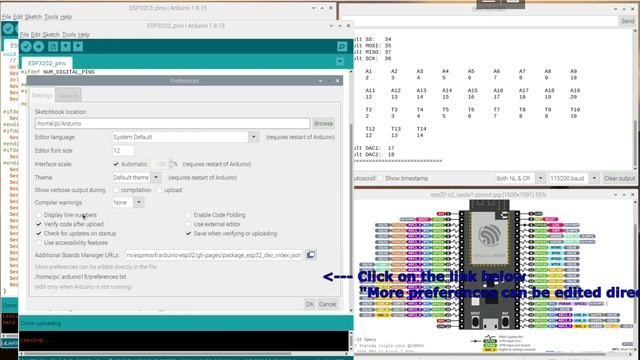Open Sketch menu in ESP32S2_pins window
Viewport: 640px width, 360px height.
(x=51, y=35)
